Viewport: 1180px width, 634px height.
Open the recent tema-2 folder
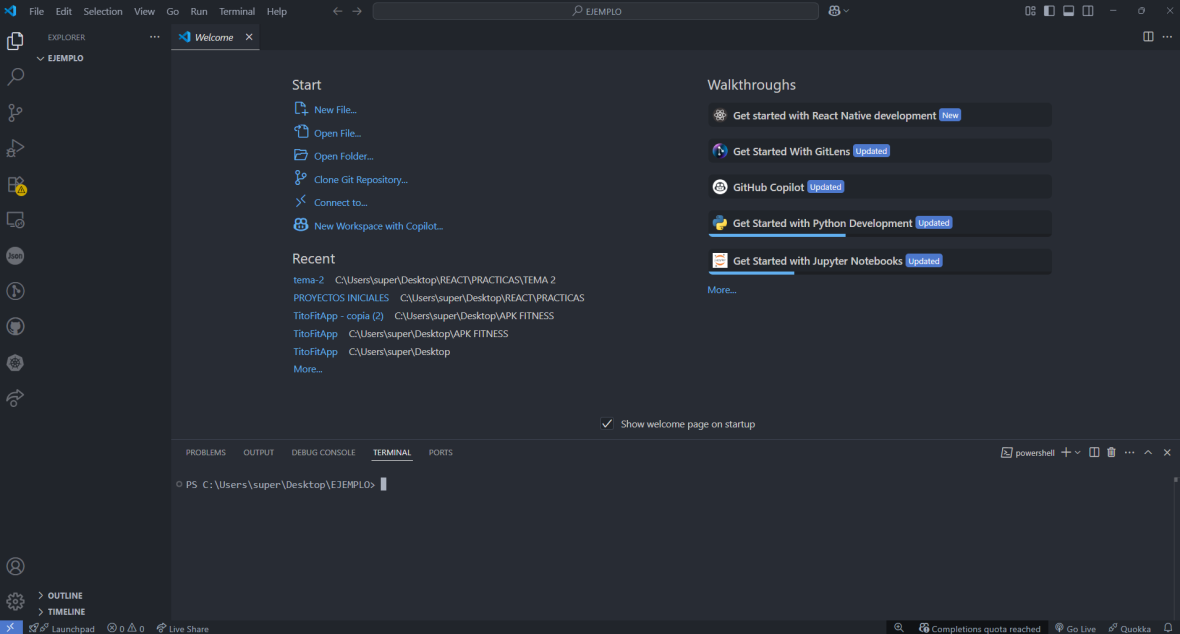click(x=309, y=280)
